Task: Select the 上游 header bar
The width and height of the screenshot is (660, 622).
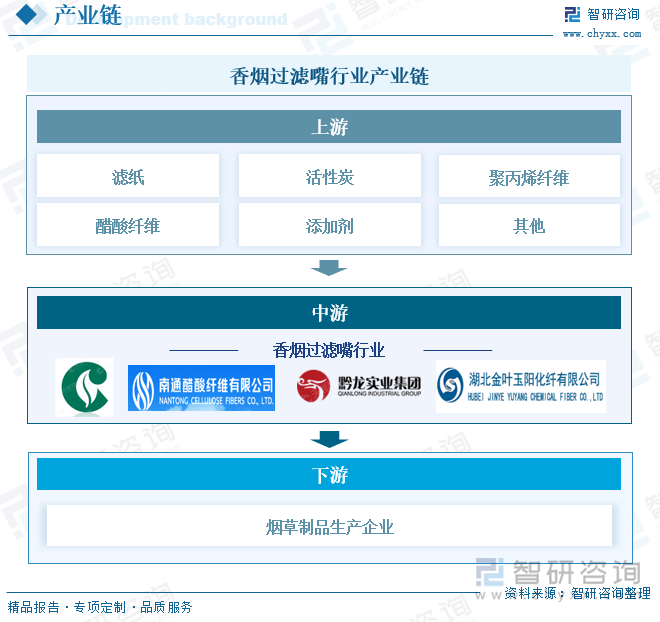Action: coord(329,127)
